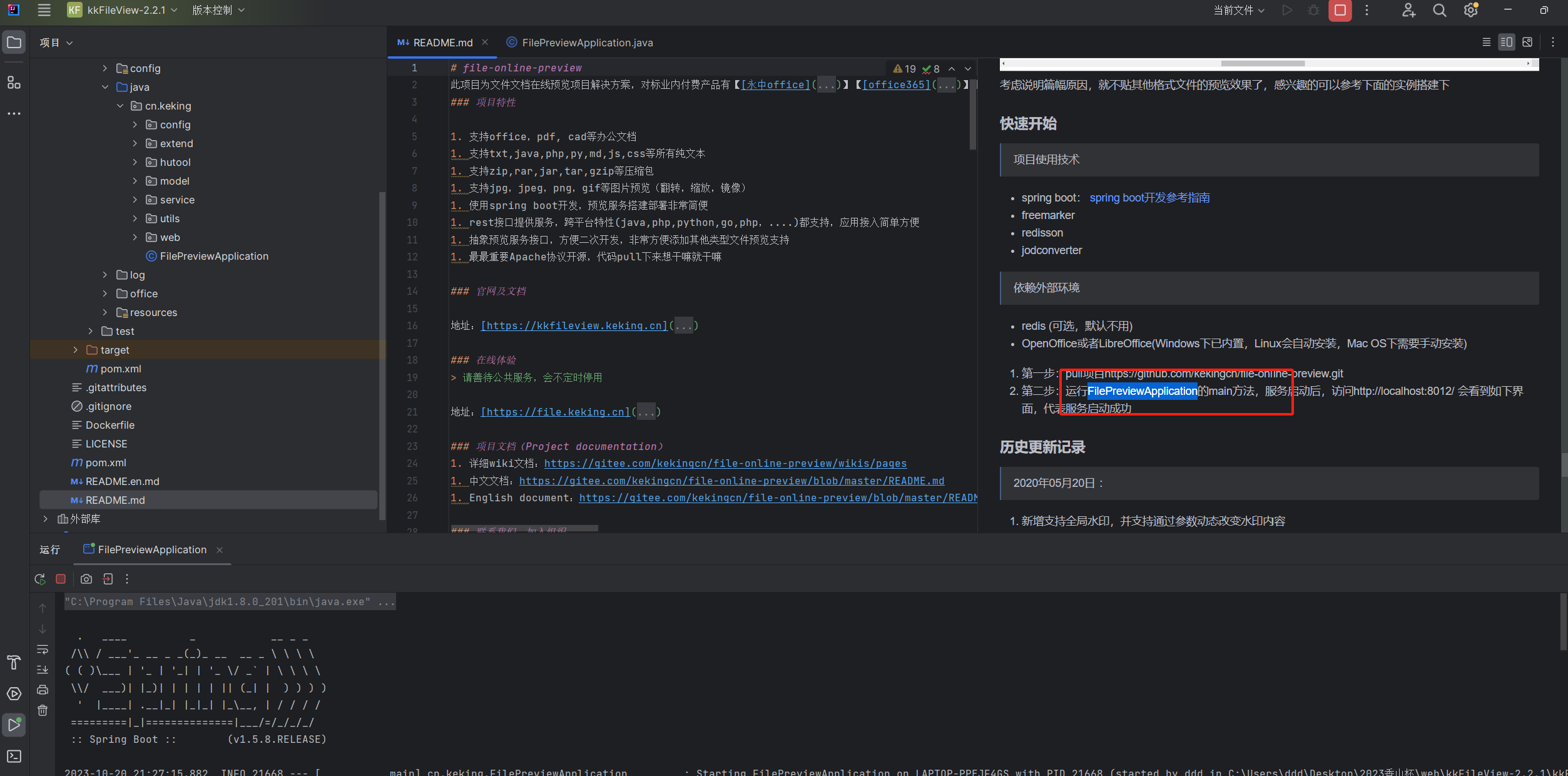Go to previous highlighted problem arrow
The width and height of the screenshot is (1568, 776).
pyautogui.click(x=952, y=69)
